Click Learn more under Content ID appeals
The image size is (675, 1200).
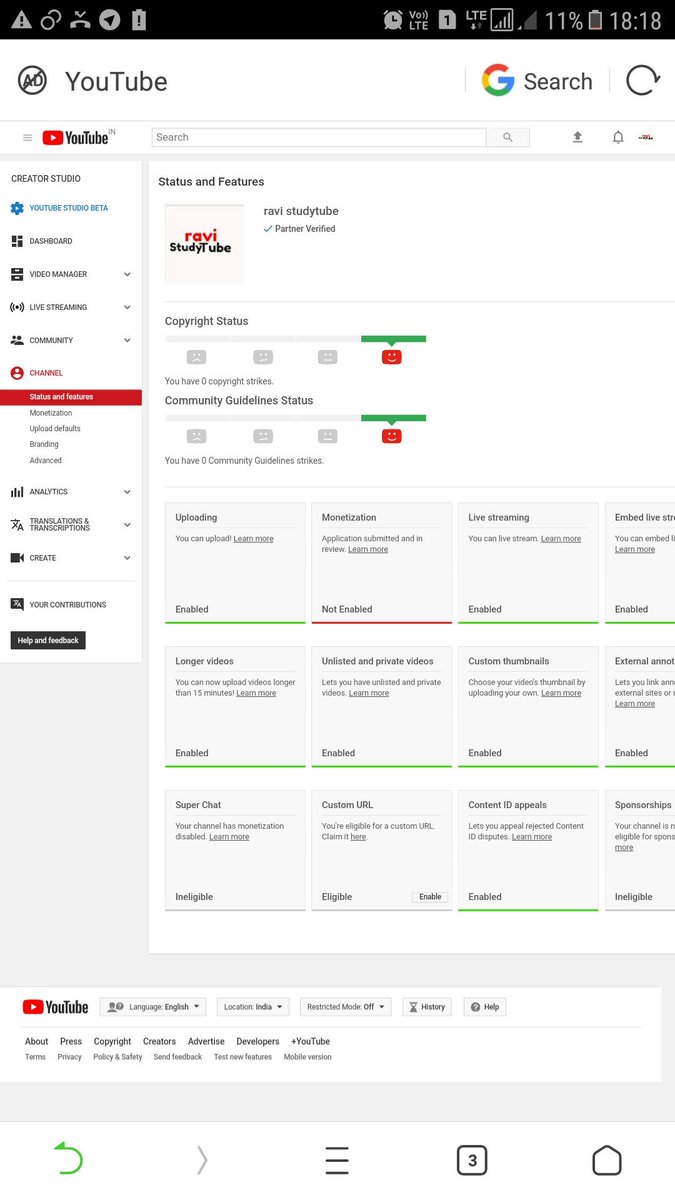pos(532,837)
